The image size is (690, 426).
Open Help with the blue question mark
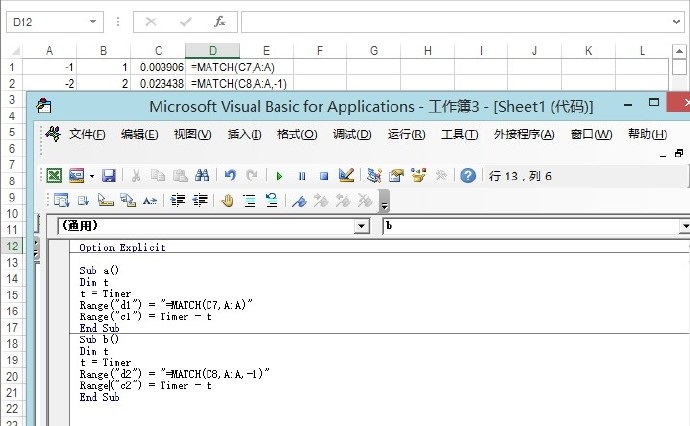pos(468,176)
